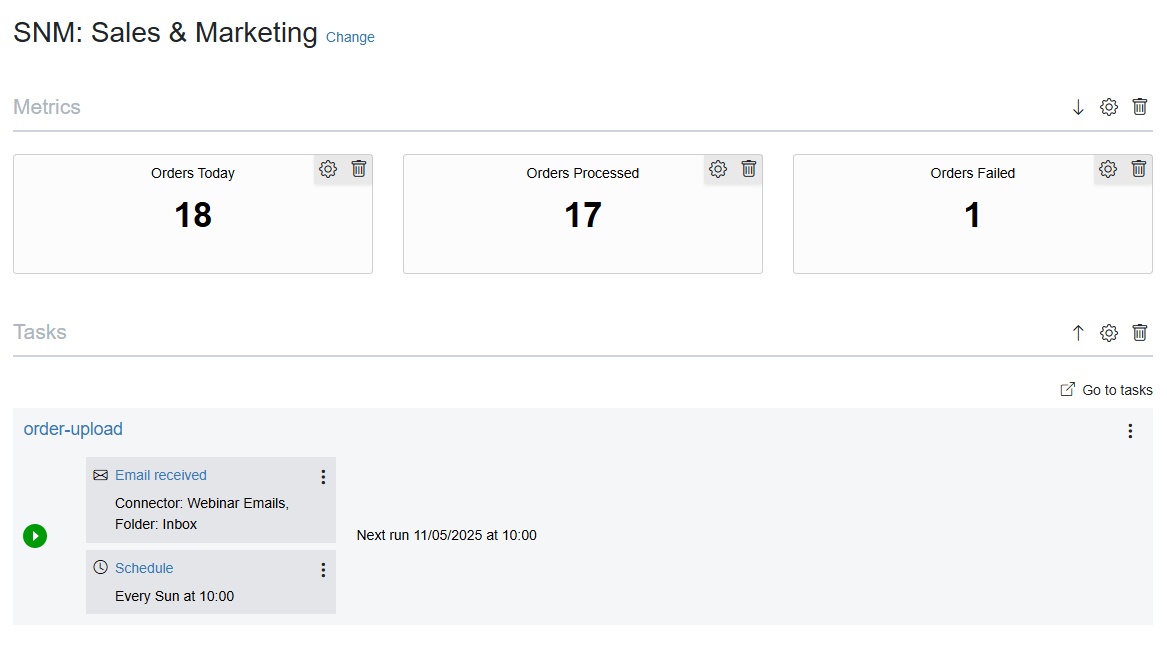This screenshot has width=1167, height=651.
Task: Delete the entire Tasks section
Action: click(1139, 333)
